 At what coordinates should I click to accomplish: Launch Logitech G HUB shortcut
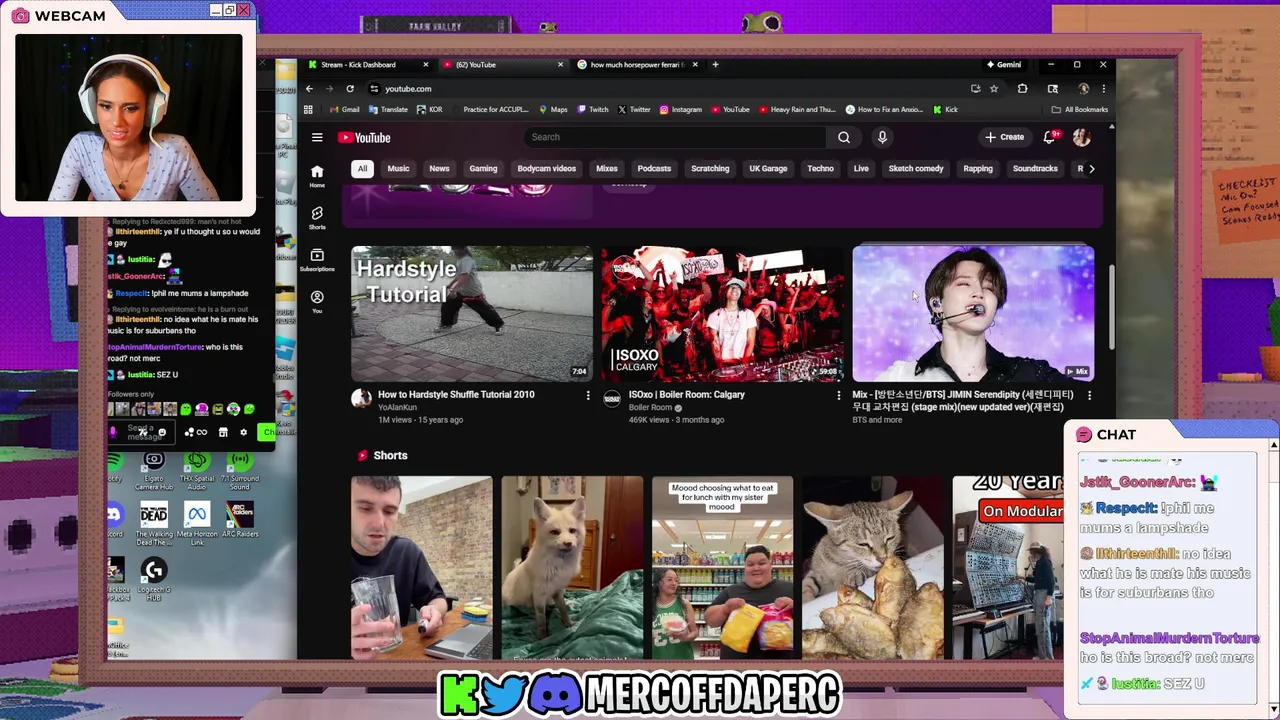click(154, 579)
